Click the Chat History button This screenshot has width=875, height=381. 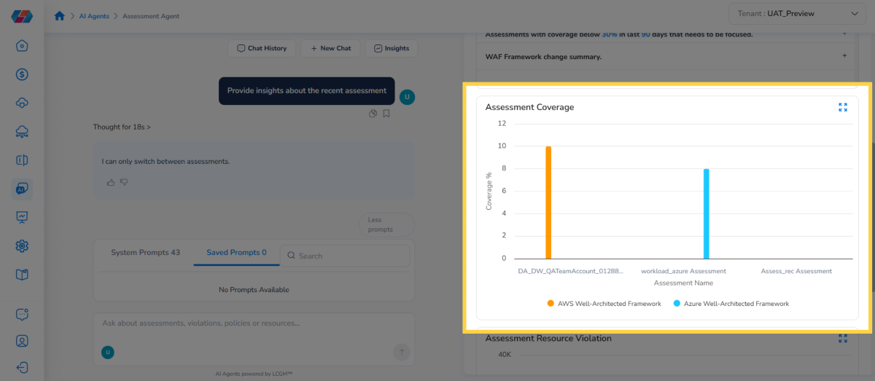coord(262,49)
